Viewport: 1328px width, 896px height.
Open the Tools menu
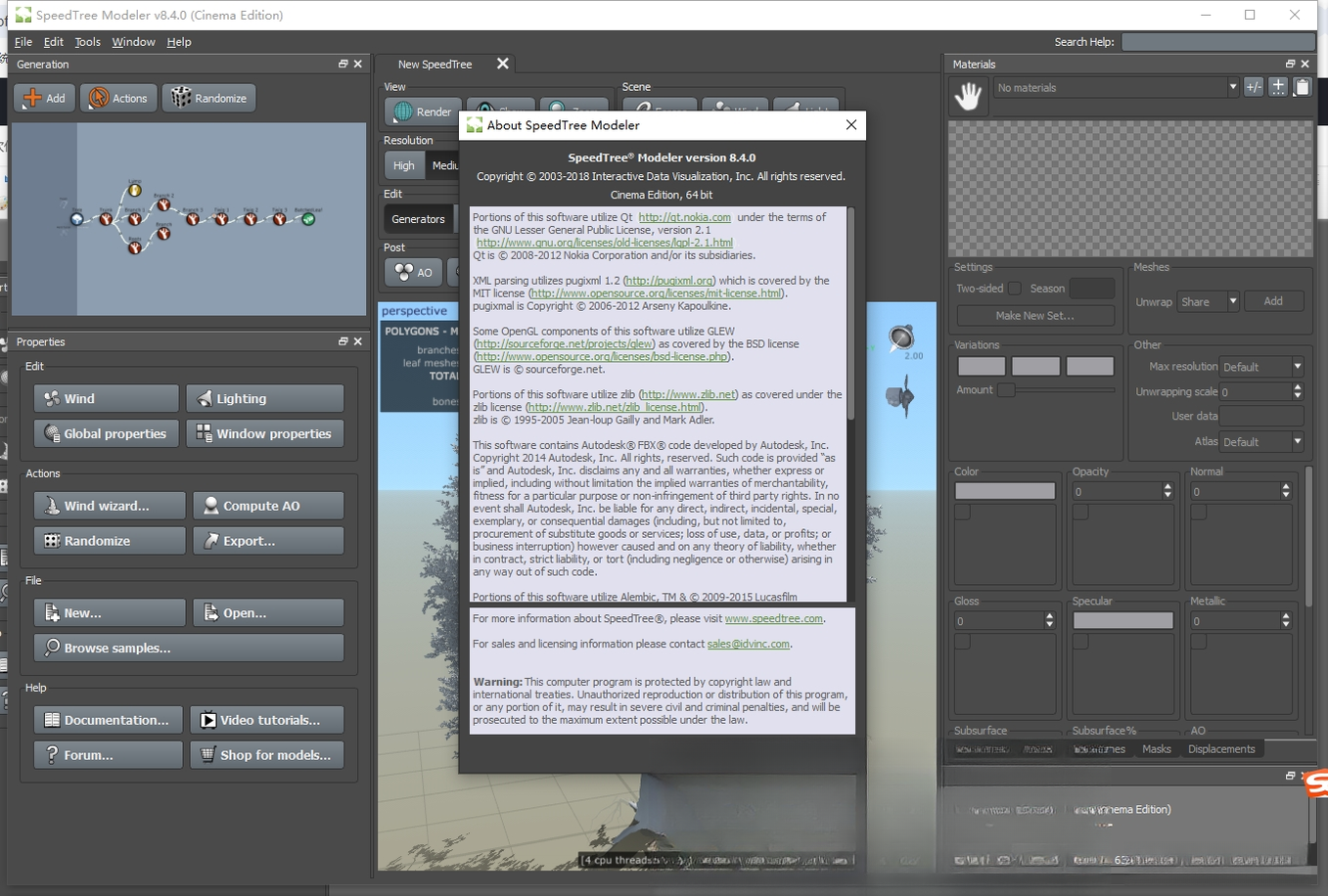[x=87, y=42]
